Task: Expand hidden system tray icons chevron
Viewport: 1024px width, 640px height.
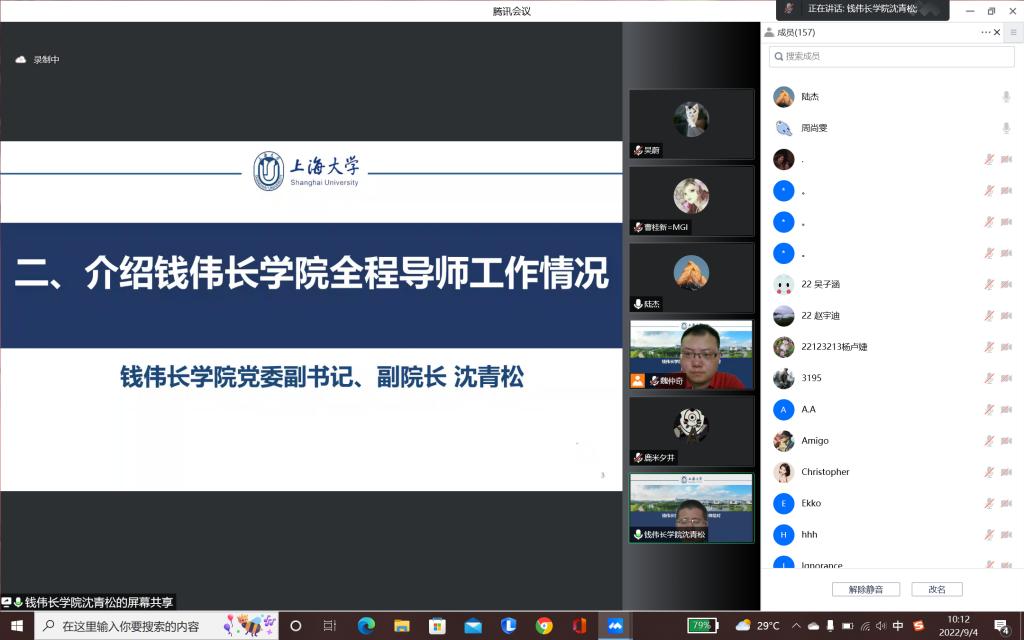Action: [x=795, y=626]
